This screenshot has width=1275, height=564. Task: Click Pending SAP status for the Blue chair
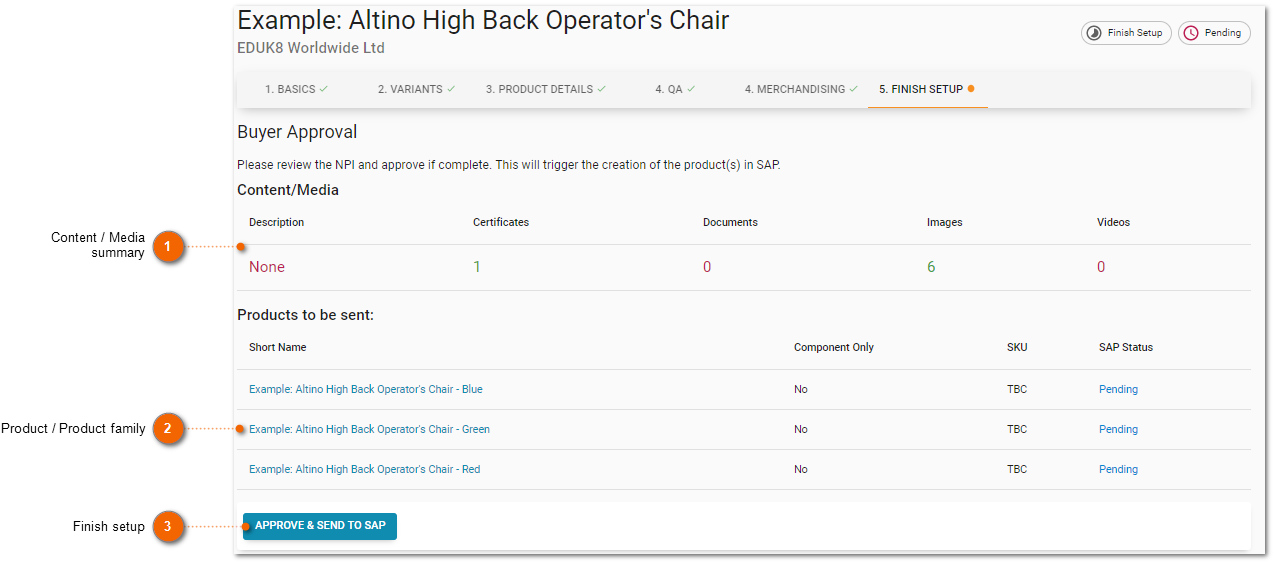pos(1118,389)
